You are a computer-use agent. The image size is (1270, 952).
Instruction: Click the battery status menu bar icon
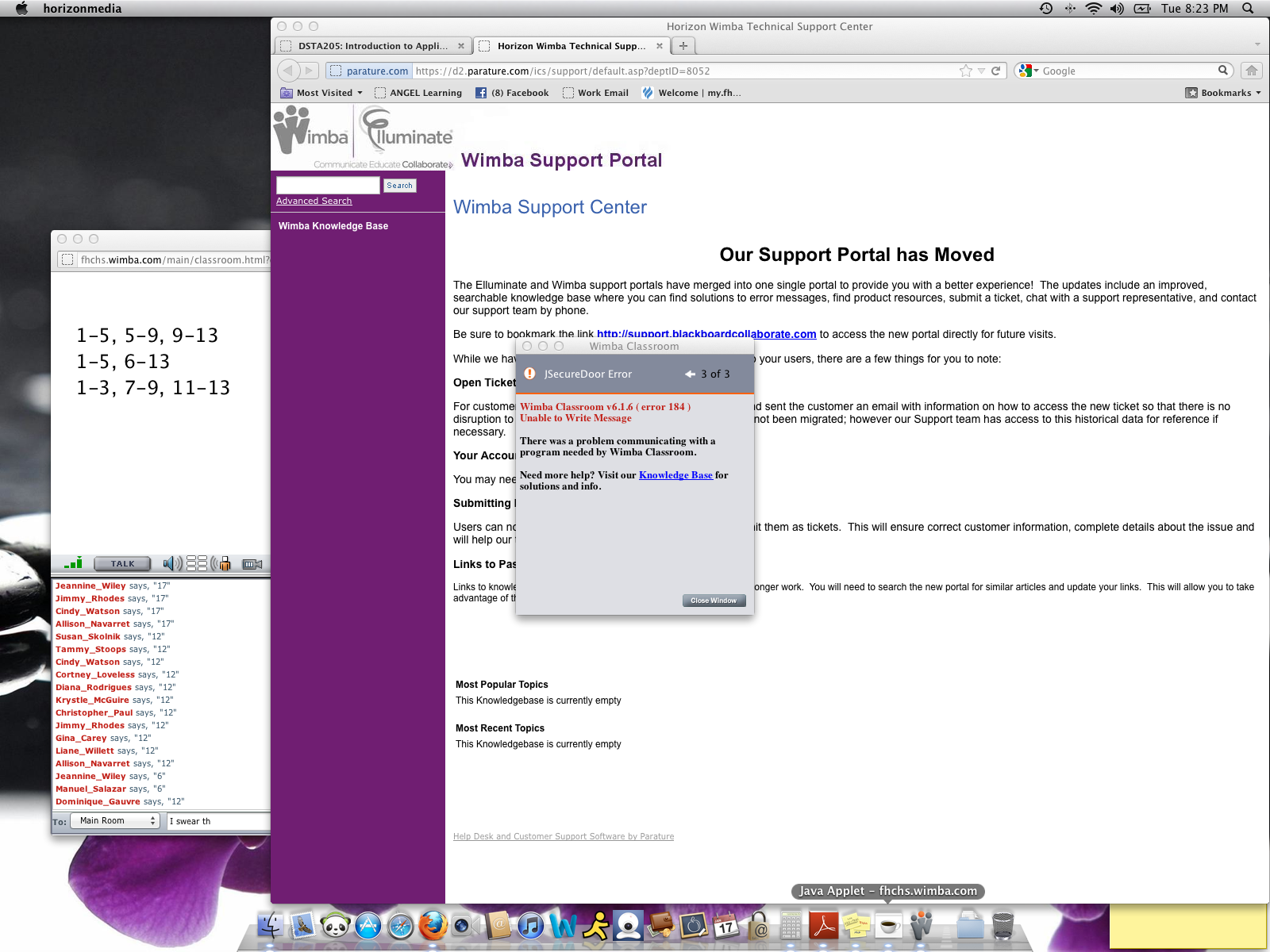coord(1142,9)
